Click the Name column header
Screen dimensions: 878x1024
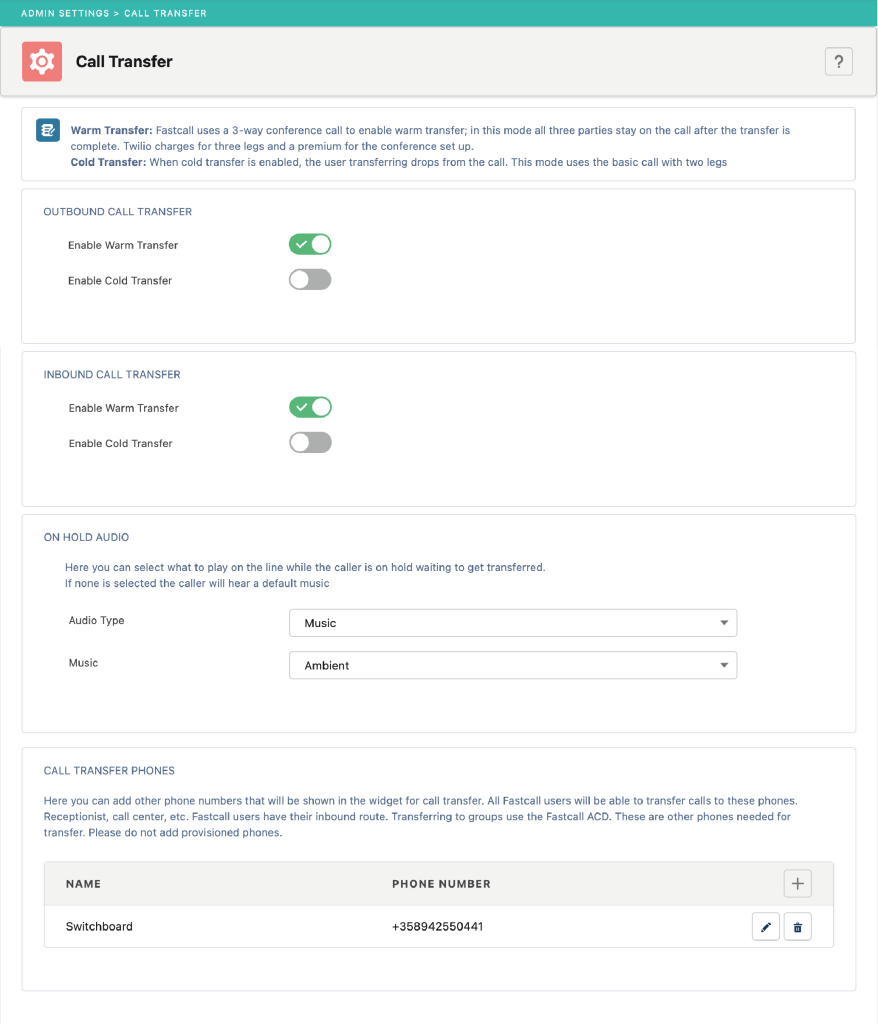click(83, 884)
